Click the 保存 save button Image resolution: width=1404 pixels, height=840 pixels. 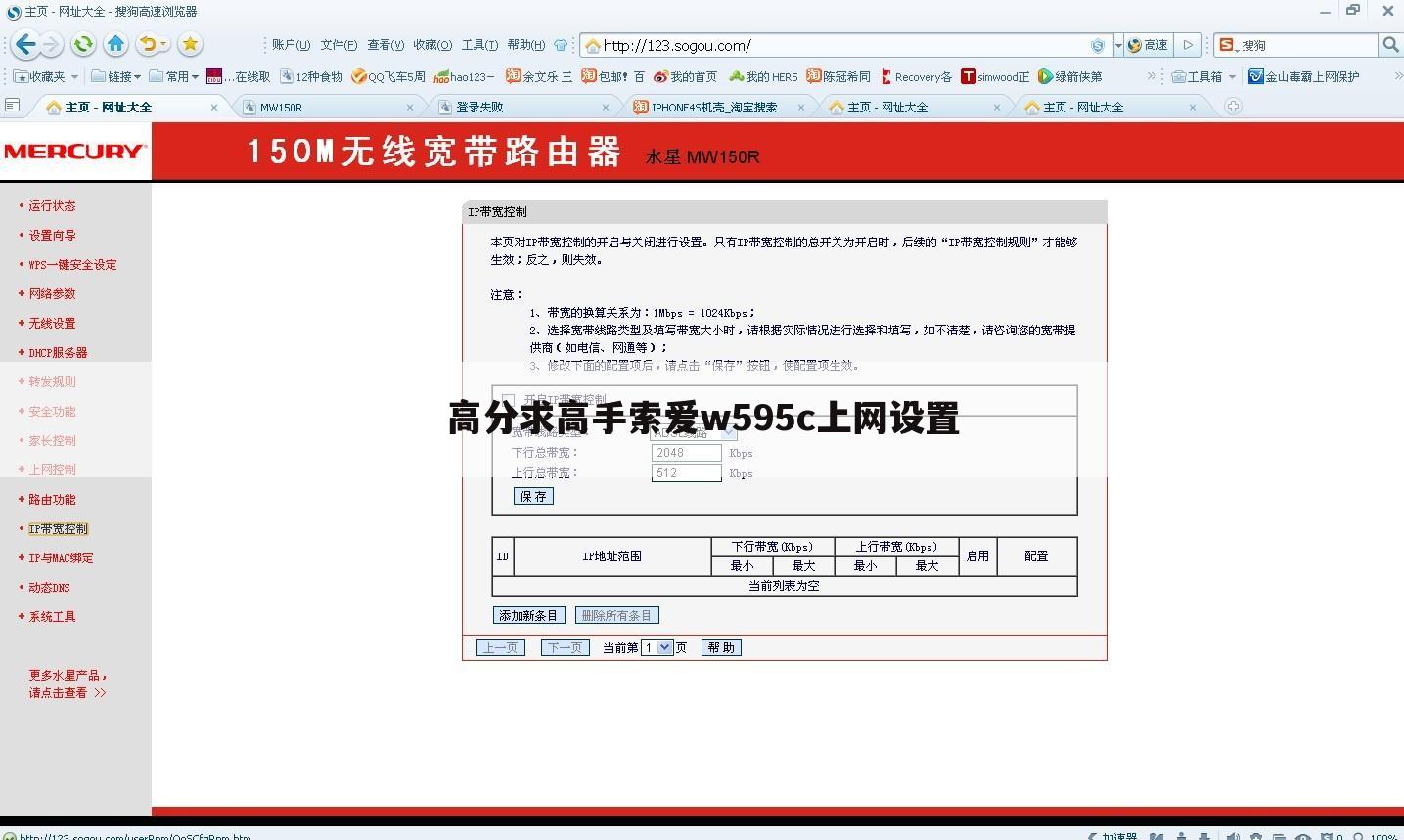coord(533,496)
